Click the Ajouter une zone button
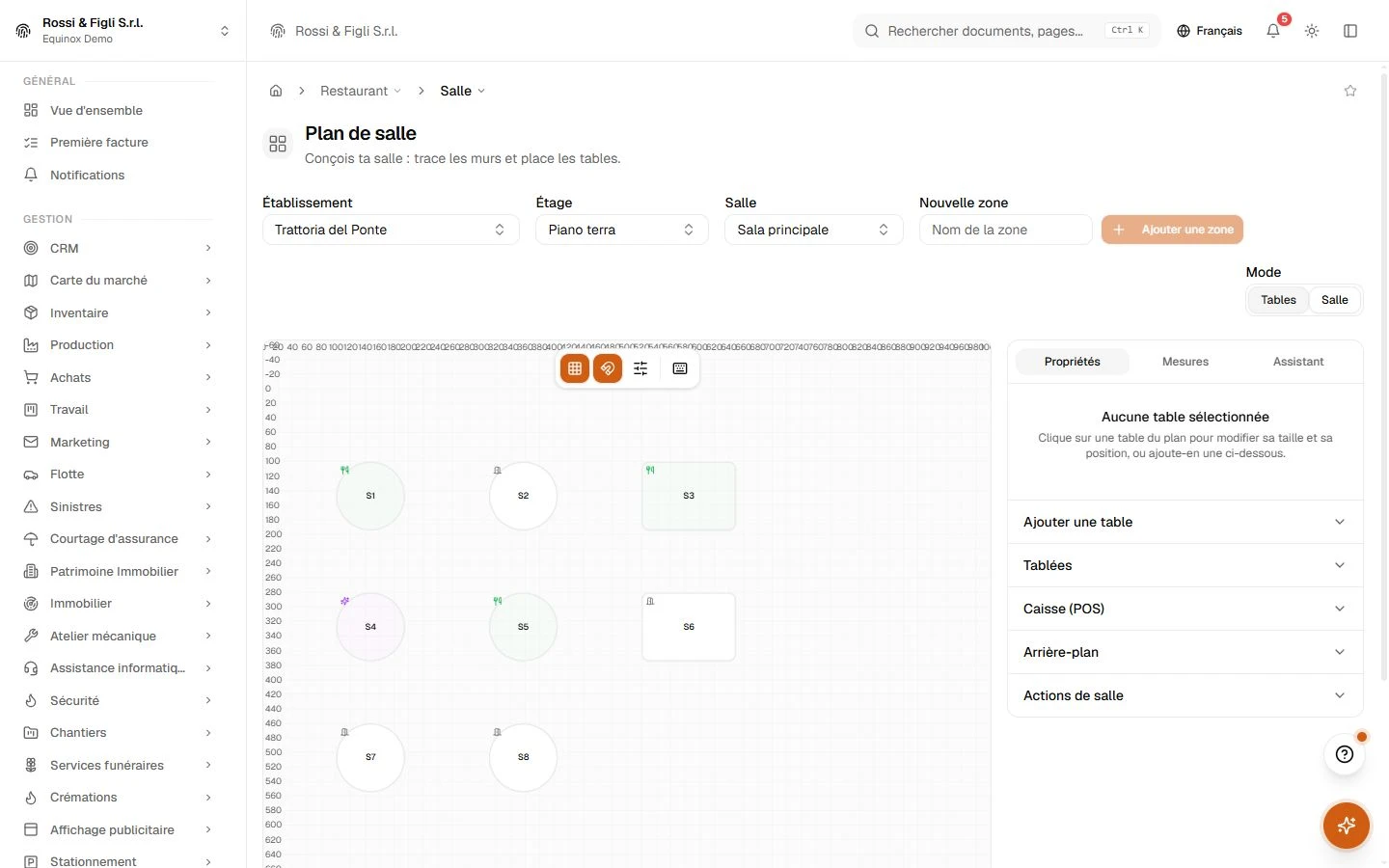 (x=1173, y=230)
